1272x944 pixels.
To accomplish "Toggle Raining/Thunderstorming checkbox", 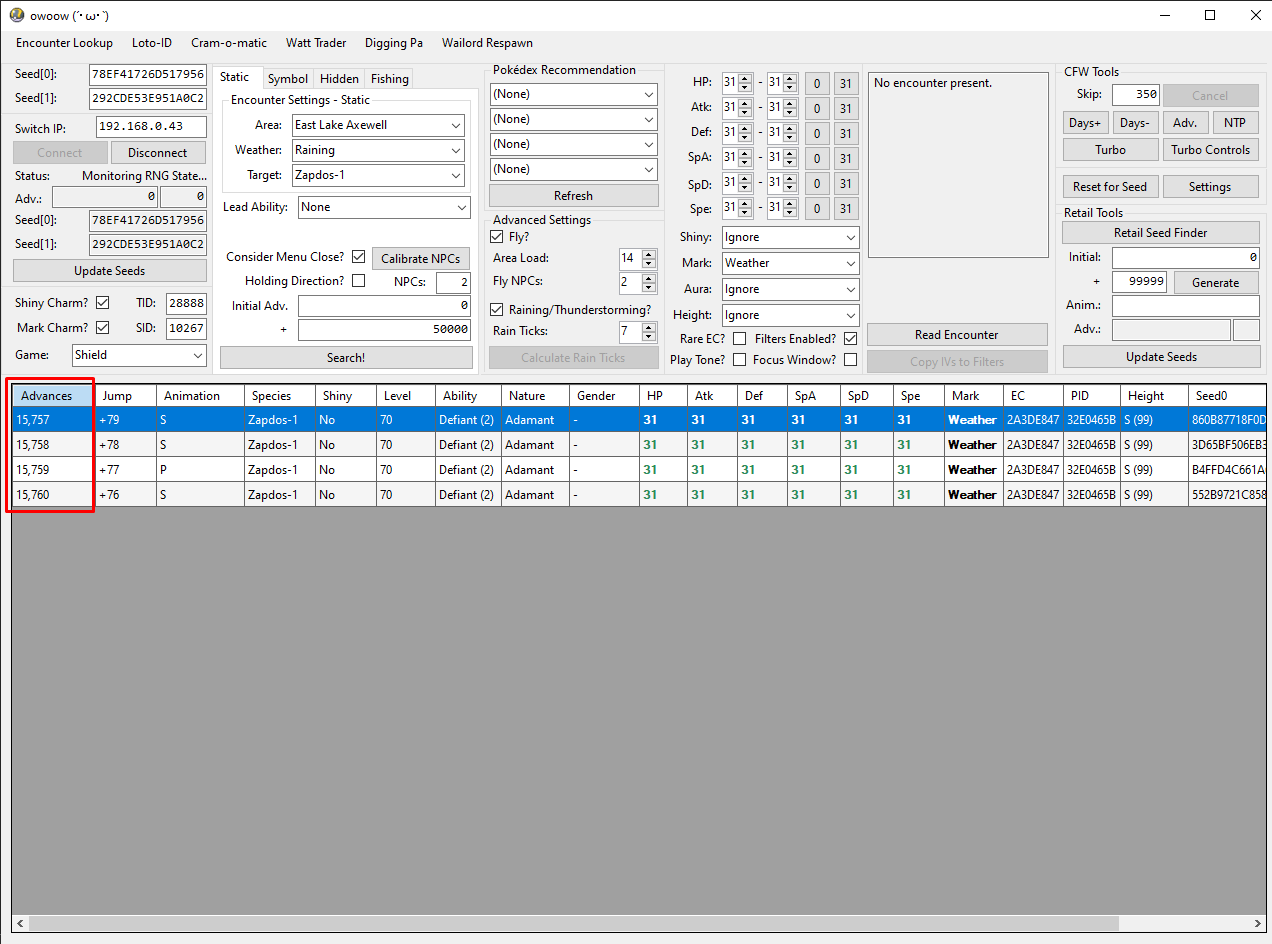I will click(497, 310).
